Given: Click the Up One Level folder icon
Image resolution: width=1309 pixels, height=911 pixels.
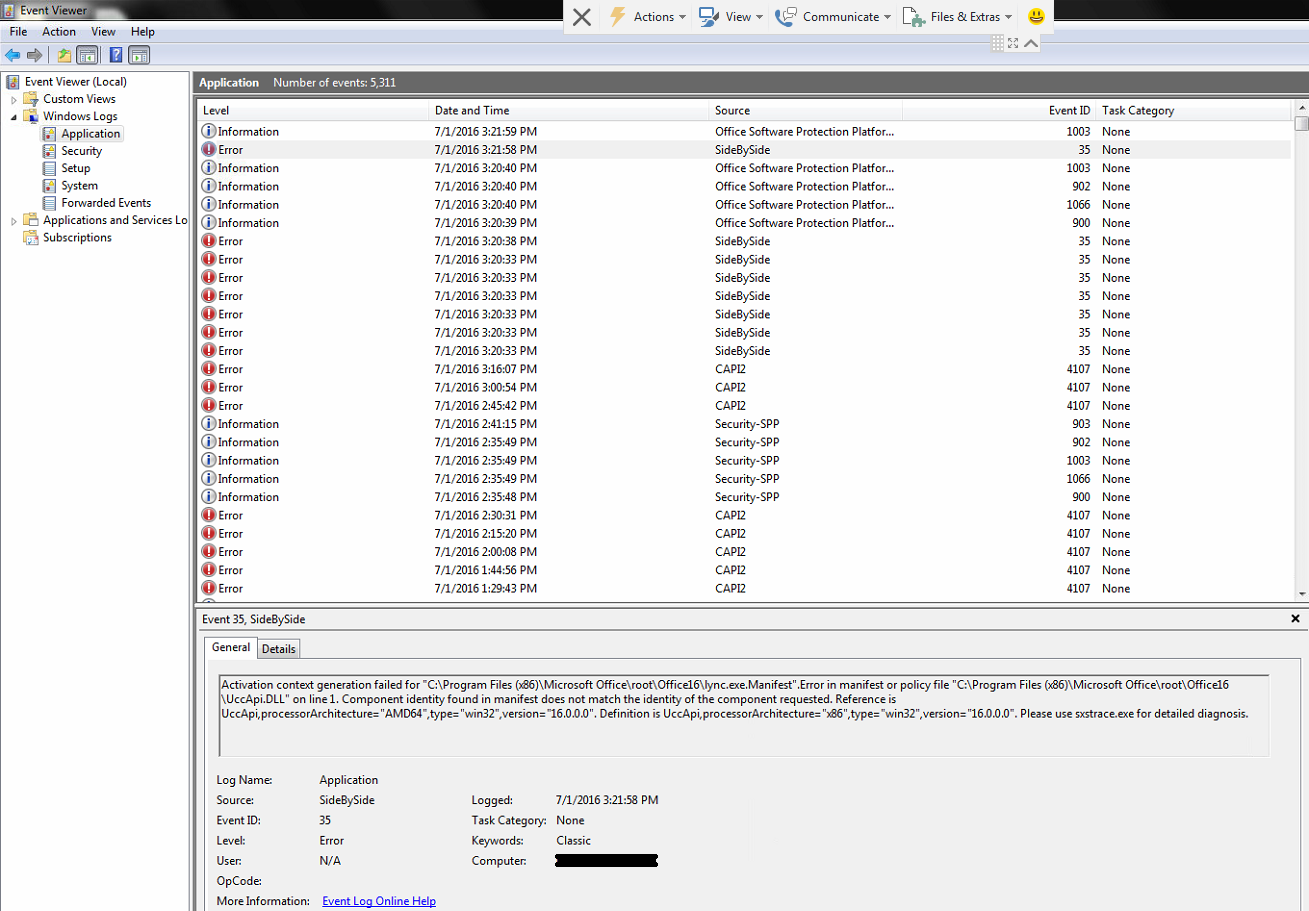Looking at the screenshot, I should tap(64, 55).
